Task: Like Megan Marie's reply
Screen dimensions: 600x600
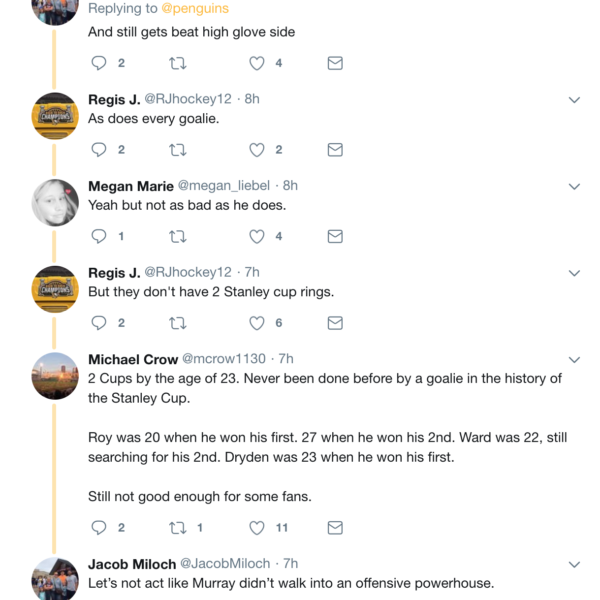Action: (257, 237)
